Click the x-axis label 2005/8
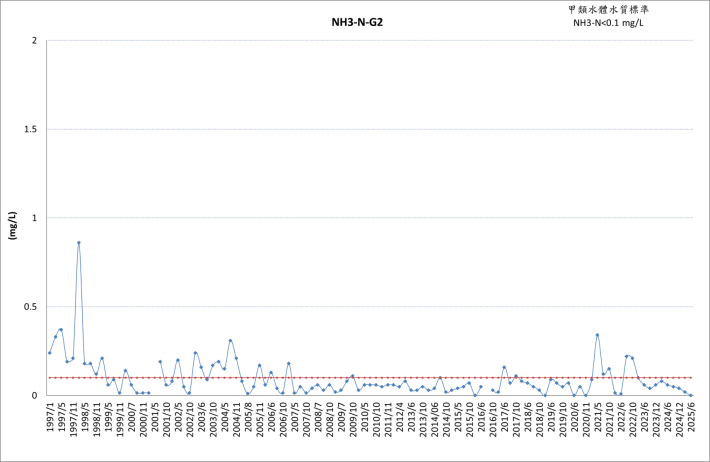The image size is (710, 462). point(249,418)
